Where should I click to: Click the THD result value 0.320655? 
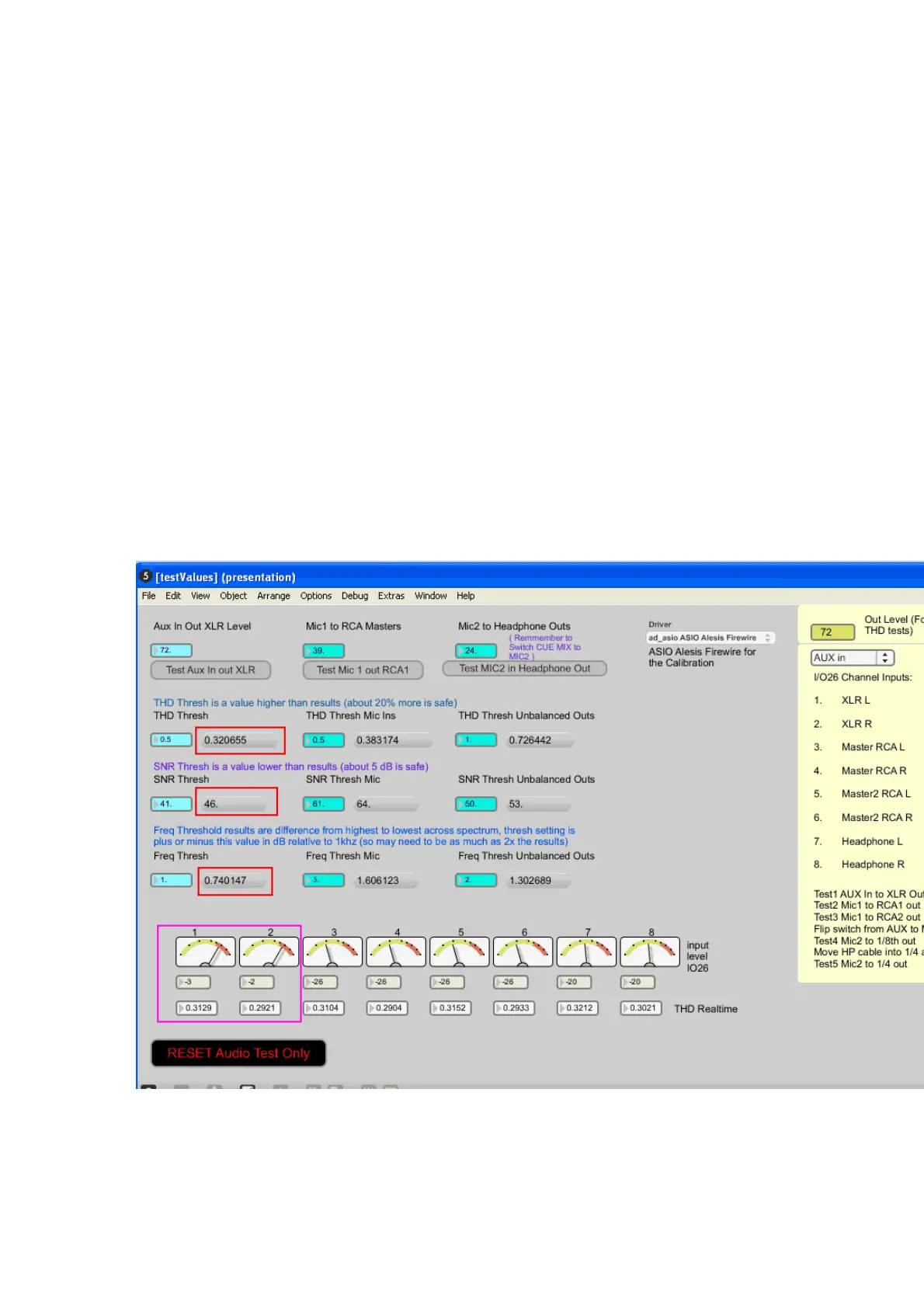(239, 740)
